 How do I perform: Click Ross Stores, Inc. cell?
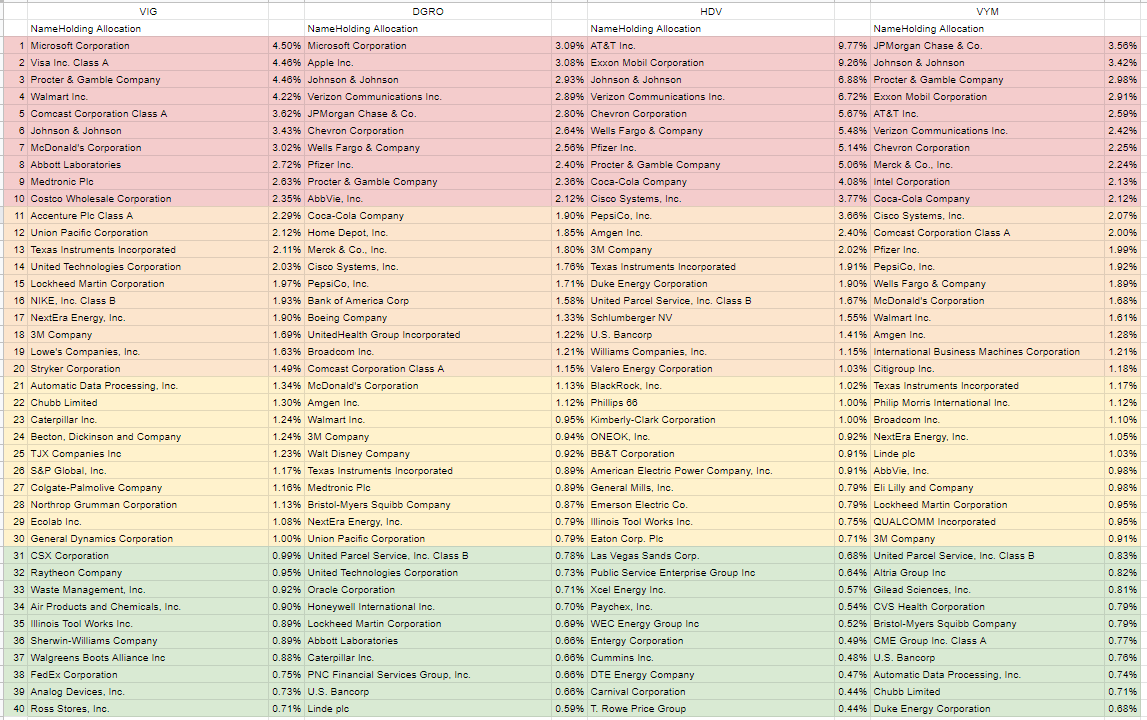[148, 708]
